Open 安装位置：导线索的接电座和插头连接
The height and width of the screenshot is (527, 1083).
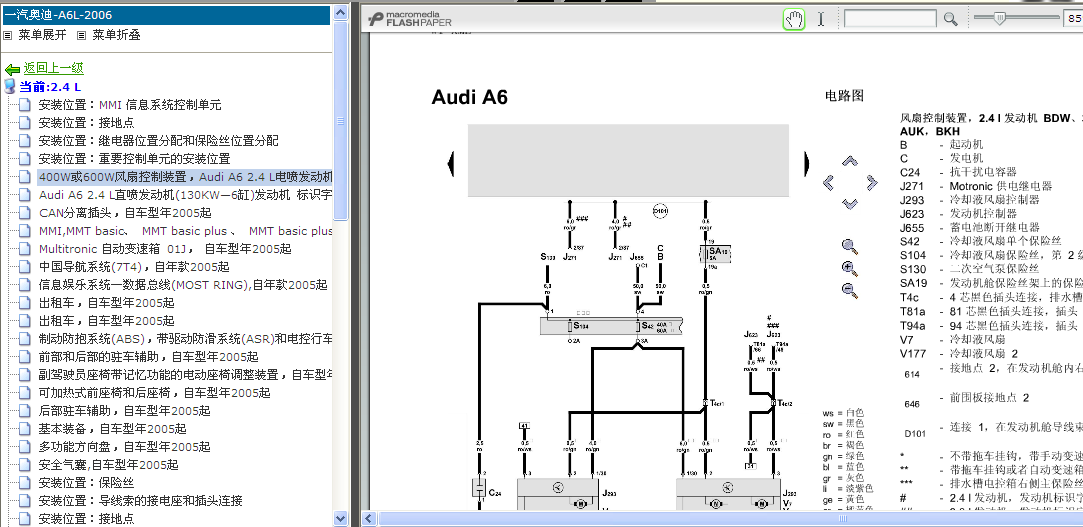140,500
